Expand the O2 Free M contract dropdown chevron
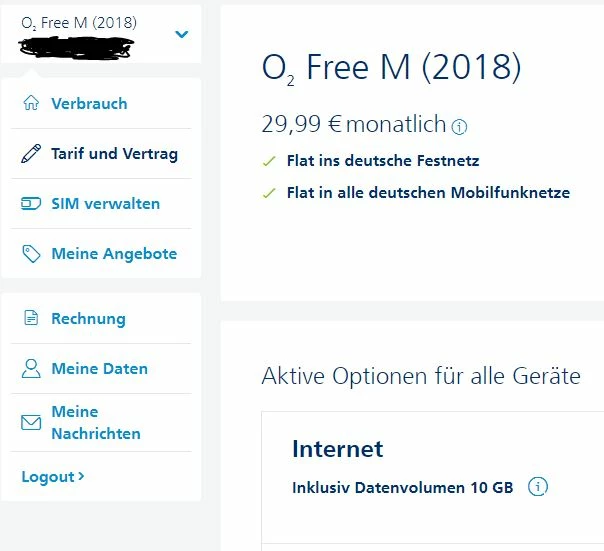The width and height of the screenshot is (604, 551). point(181,34)
